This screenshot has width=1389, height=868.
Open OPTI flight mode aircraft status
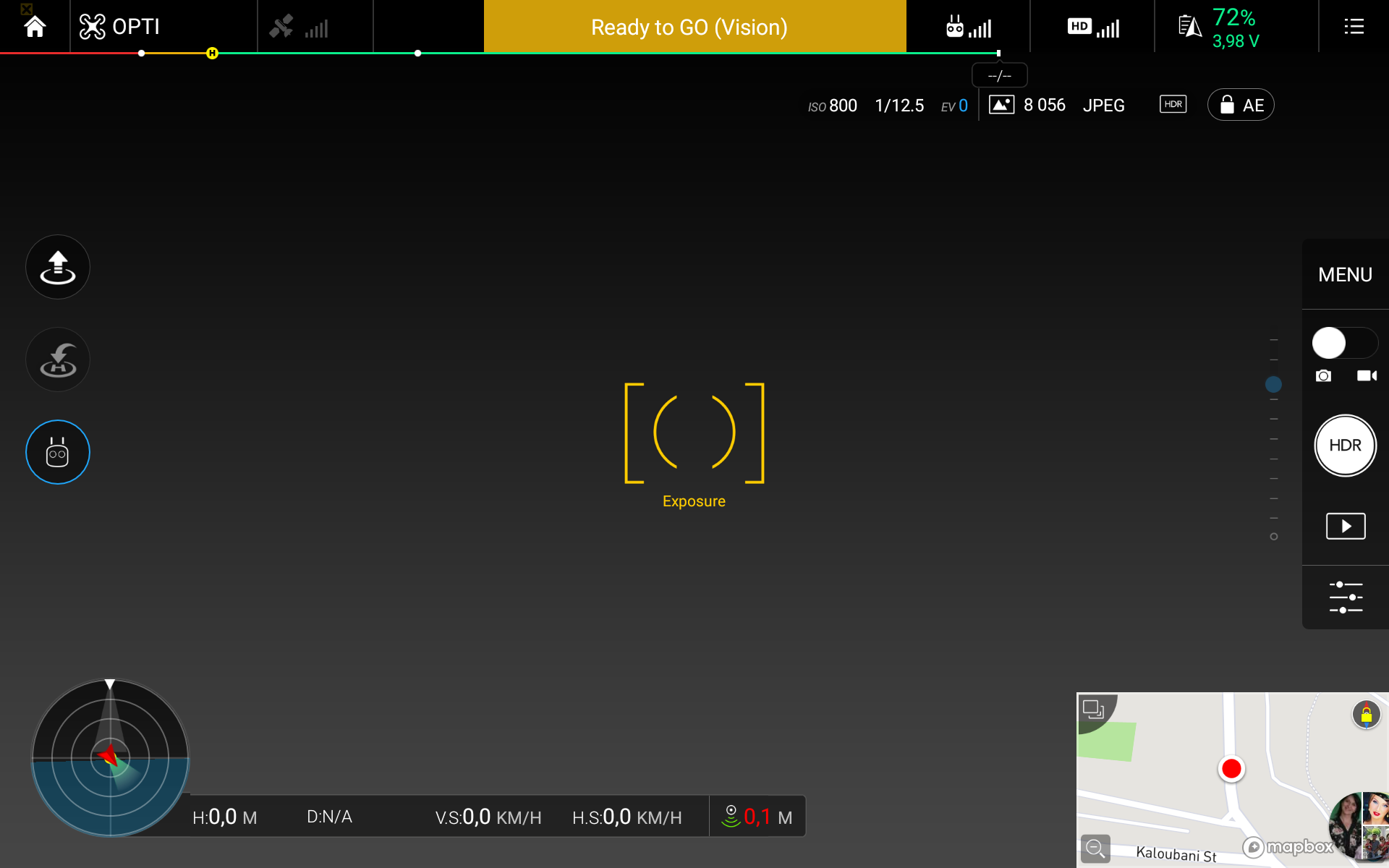pyautogui.click(x=119, y=27)
